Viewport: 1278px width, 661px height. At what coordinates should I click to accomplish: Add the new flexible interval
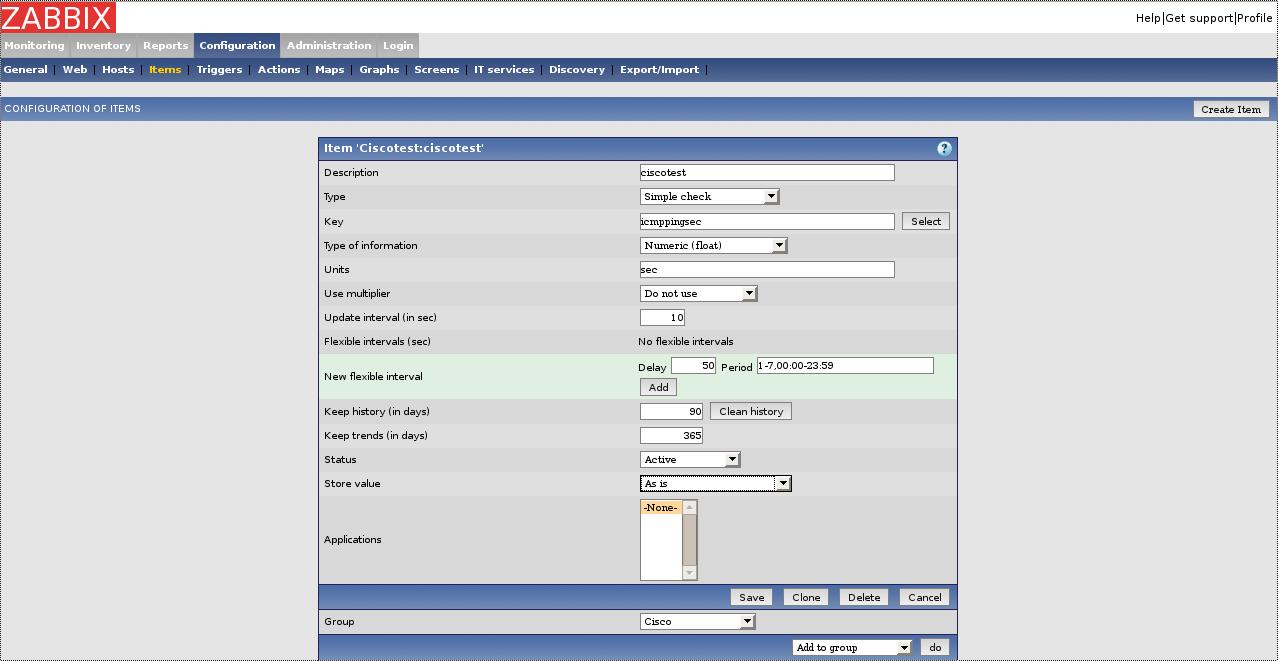click(658, 387)
